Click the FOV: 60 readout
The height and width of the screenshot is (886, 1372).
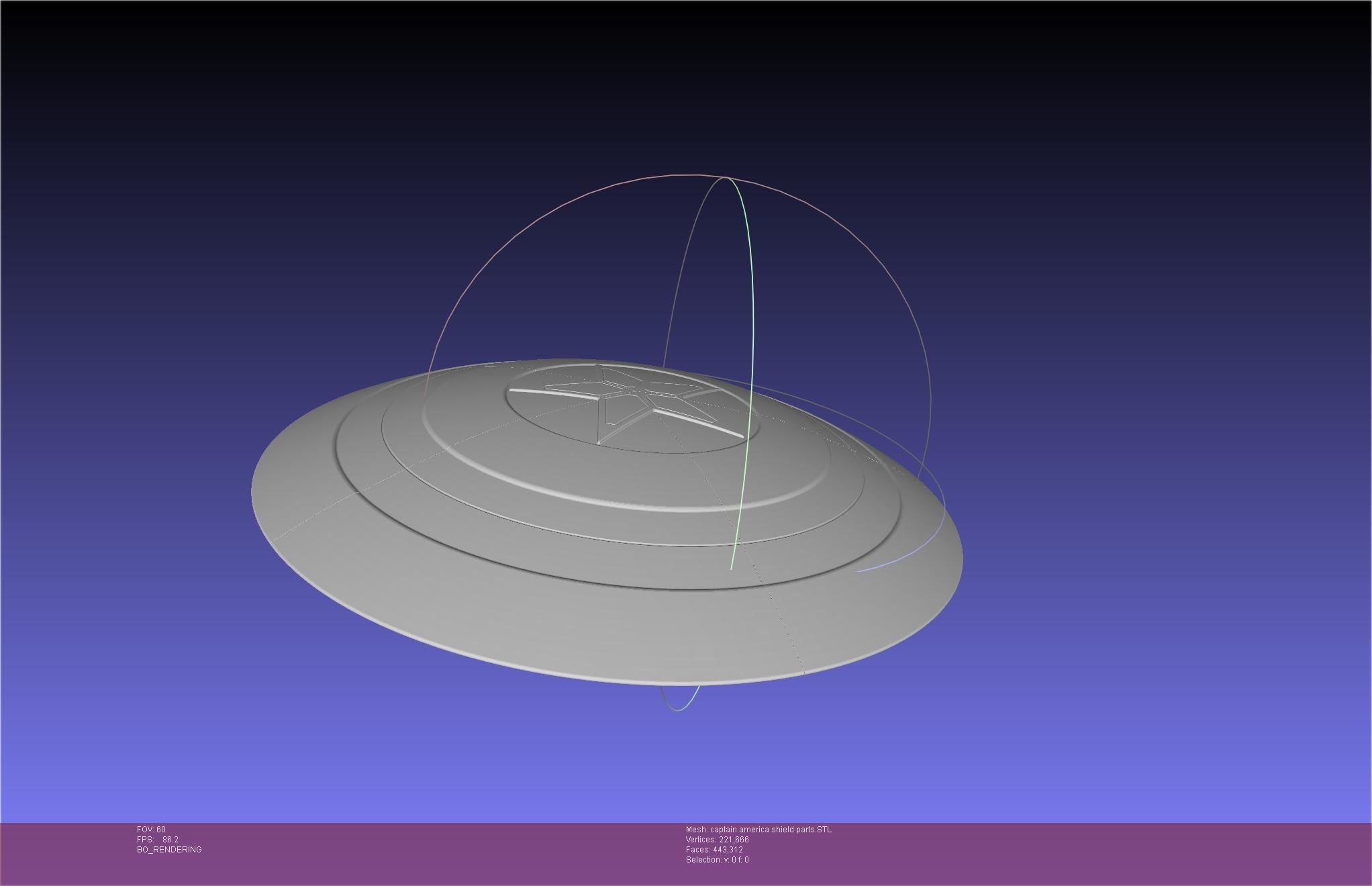pyautogui.click(x=151, y=830)
